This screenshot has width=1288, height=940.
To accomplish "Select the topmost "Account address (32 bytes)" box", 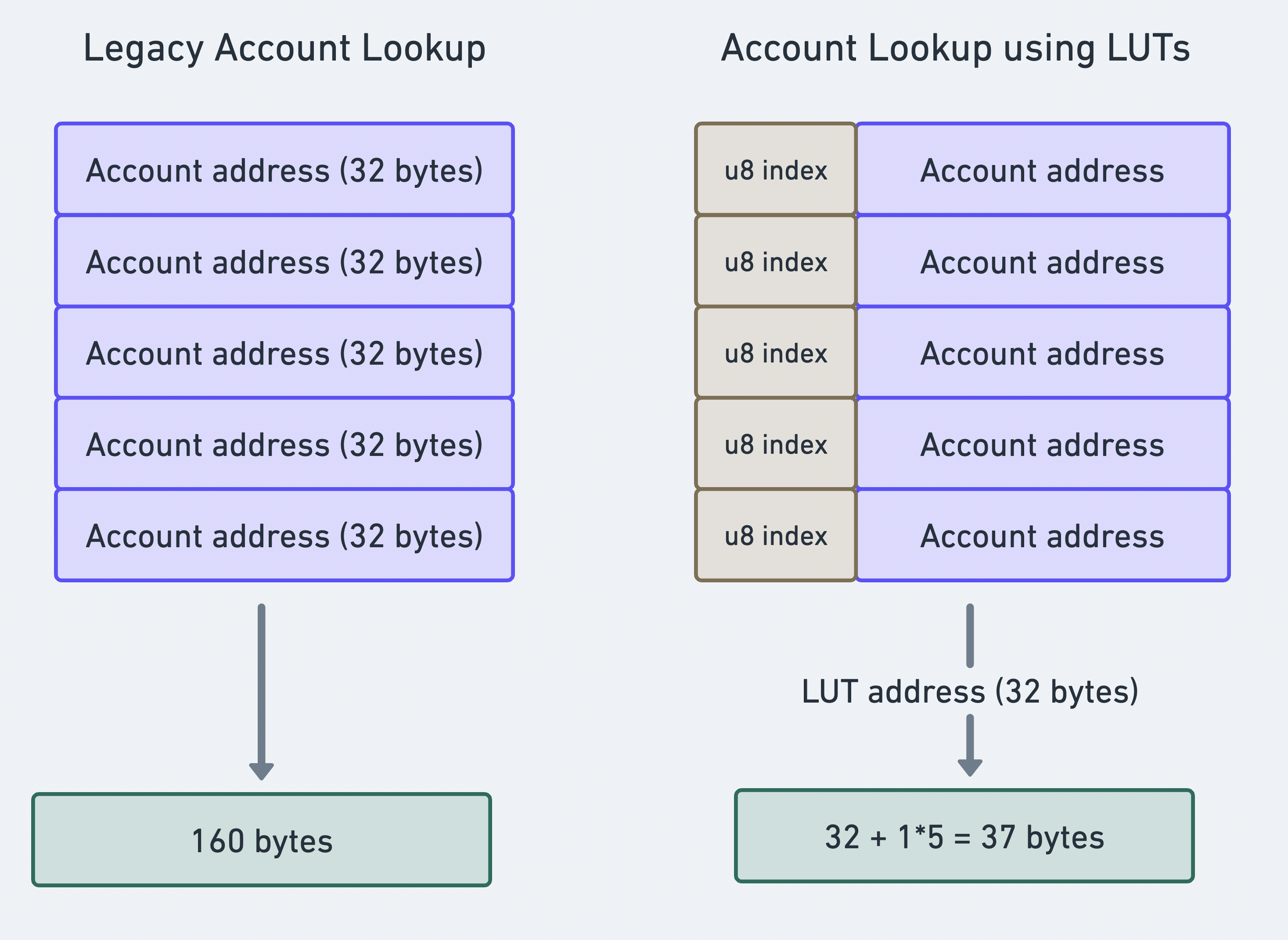I will [284, 169].
